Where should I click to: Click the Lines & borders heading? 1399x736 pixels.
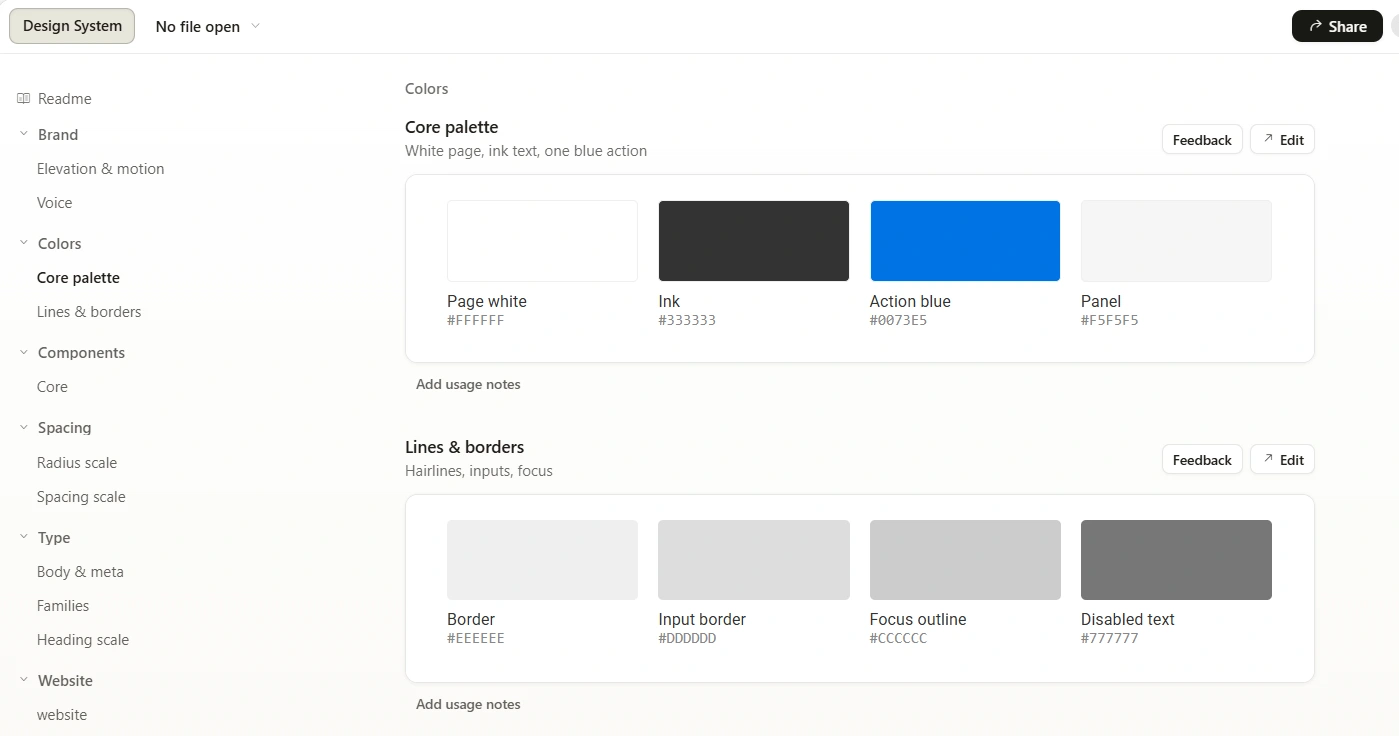[464, 447]
